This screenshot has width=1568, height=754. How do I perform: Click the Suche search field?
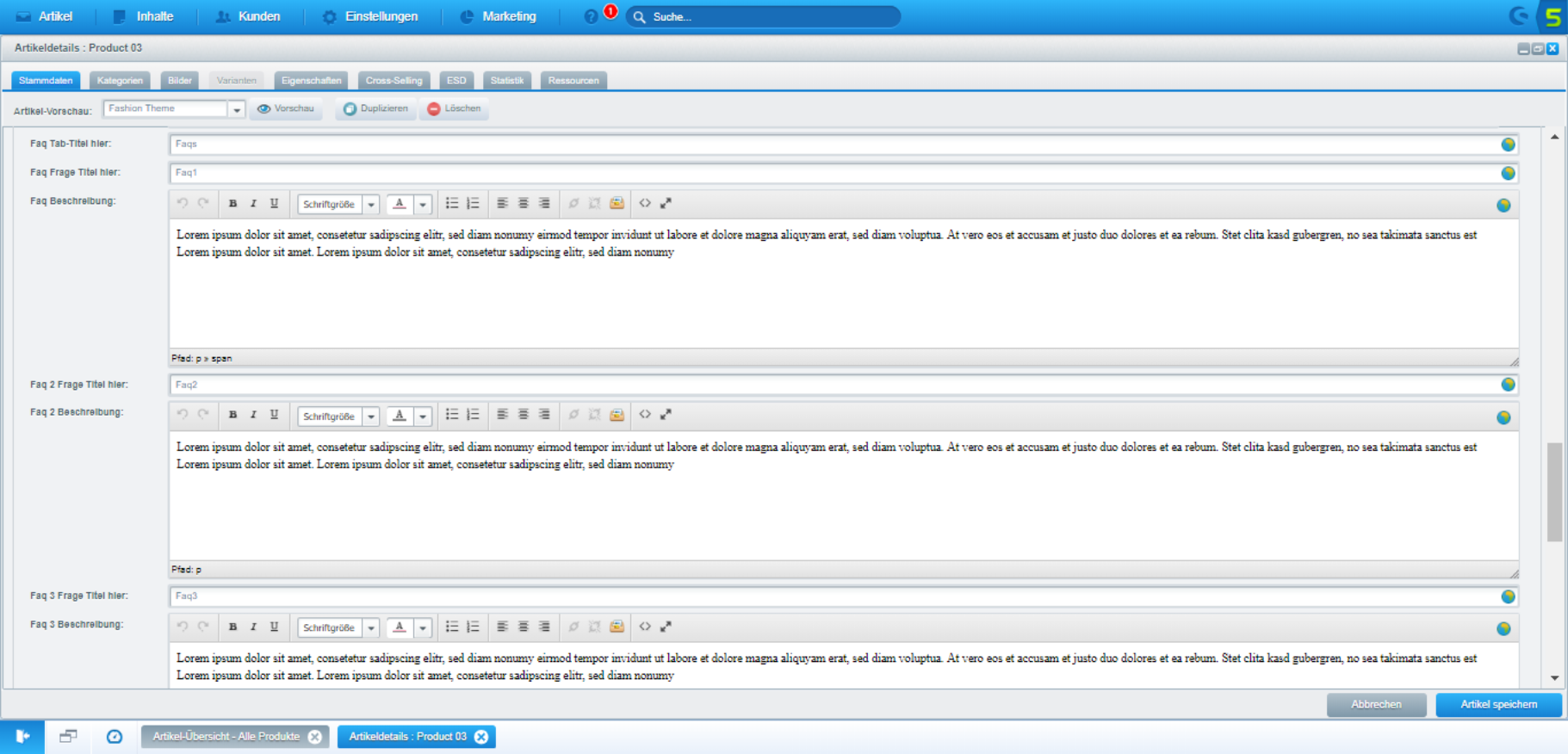[763, 16]
